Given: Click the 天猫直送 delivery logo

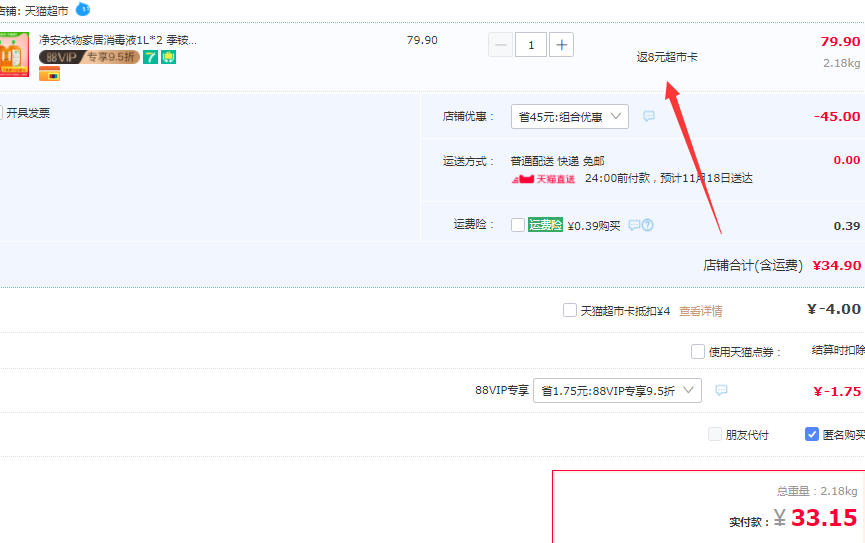Looking at the screenshot, I should coord(543,179).
